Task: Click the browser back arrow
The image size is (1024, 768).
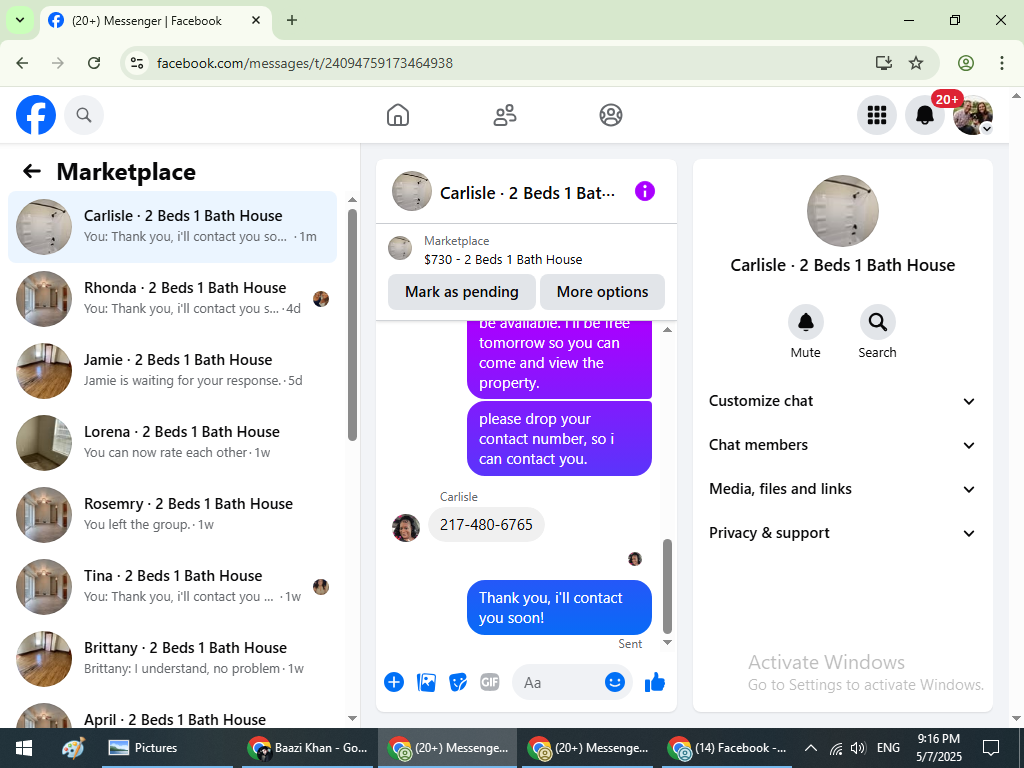Action: tap(22, 63)
